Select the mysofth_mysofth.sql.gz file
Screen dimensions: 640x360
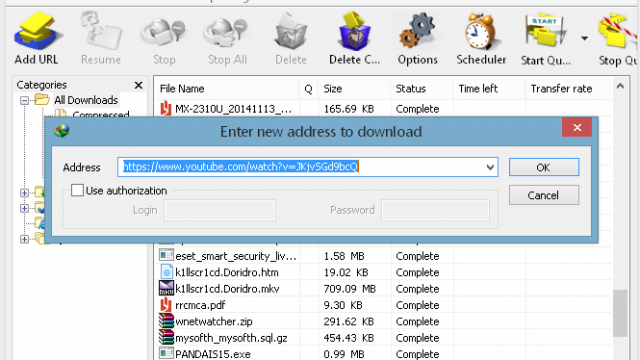point(383,338)
